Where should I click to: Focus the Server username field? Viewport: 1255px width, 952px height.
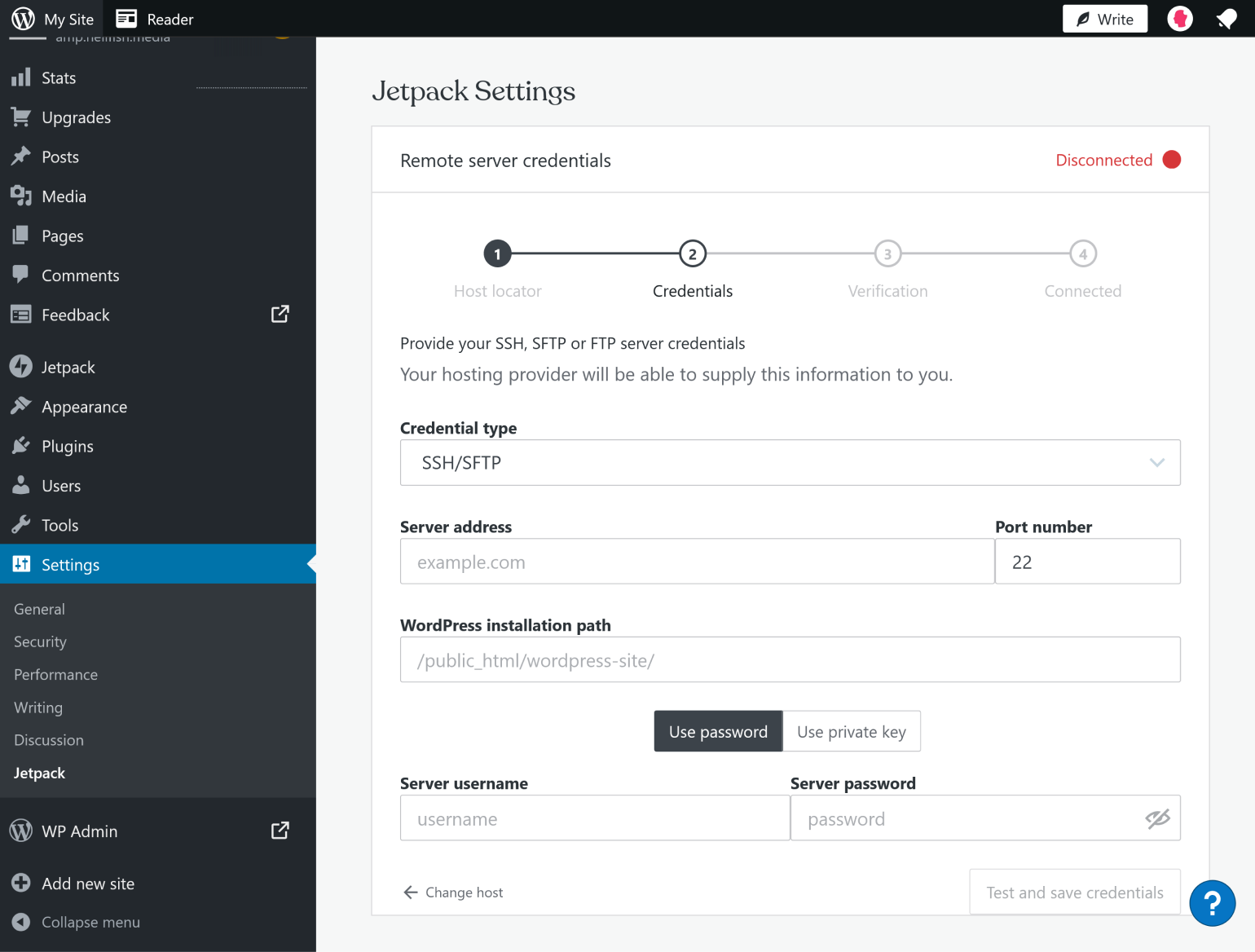pyautogui.click(x=595, y=818)
